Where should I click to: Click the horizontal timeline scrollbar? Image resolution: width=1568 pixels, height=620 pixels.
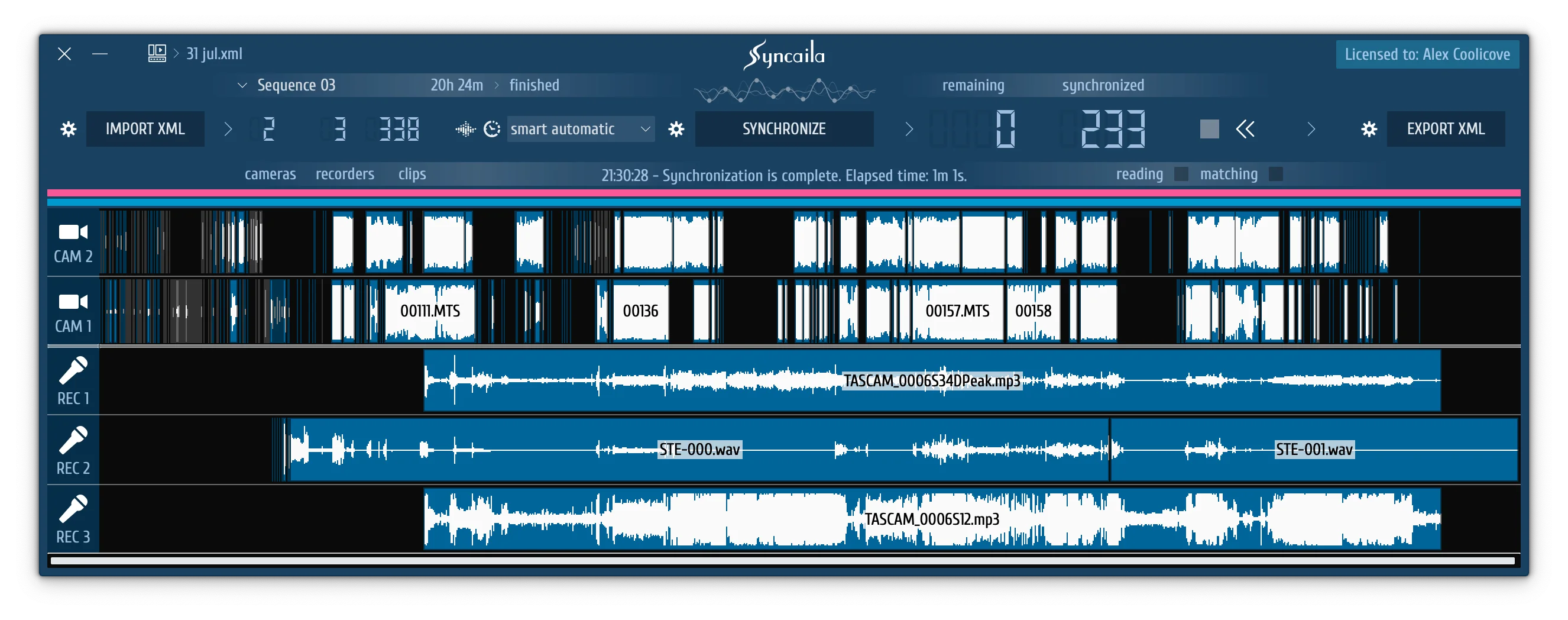[x=782, y=561]
